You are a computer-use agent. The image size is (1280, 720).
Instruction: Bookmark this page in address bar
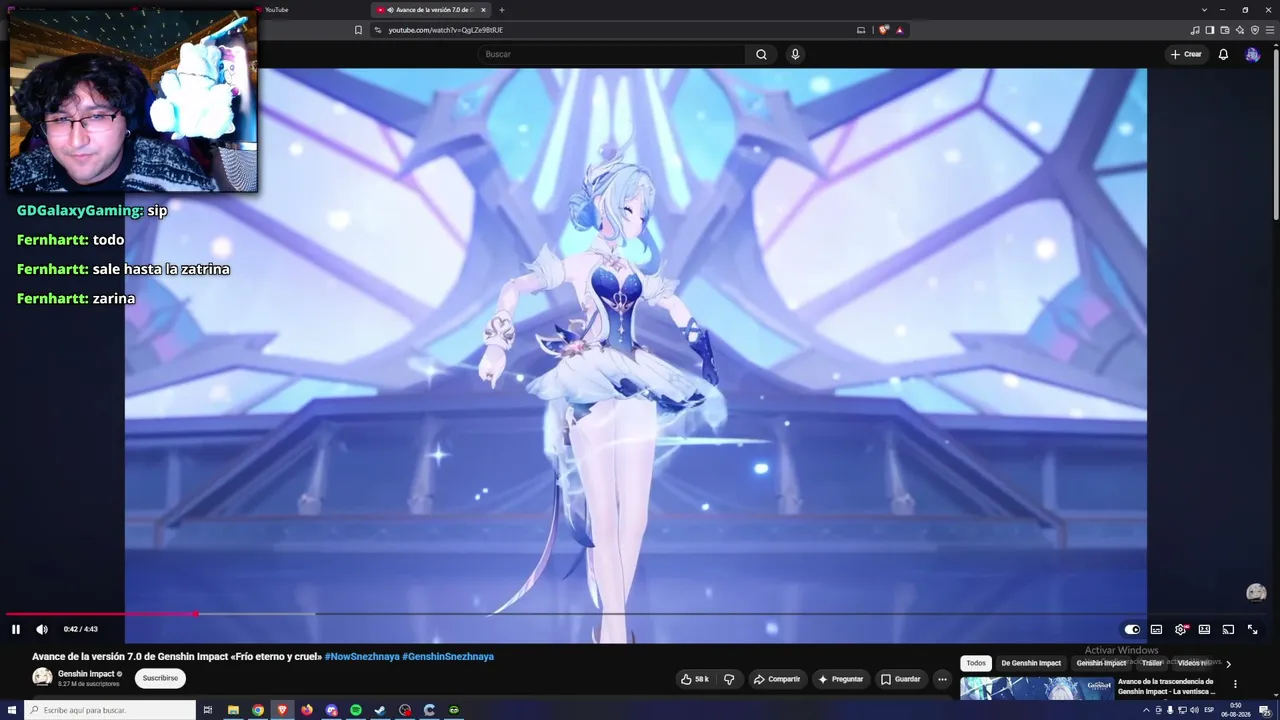tap(358, 30)
